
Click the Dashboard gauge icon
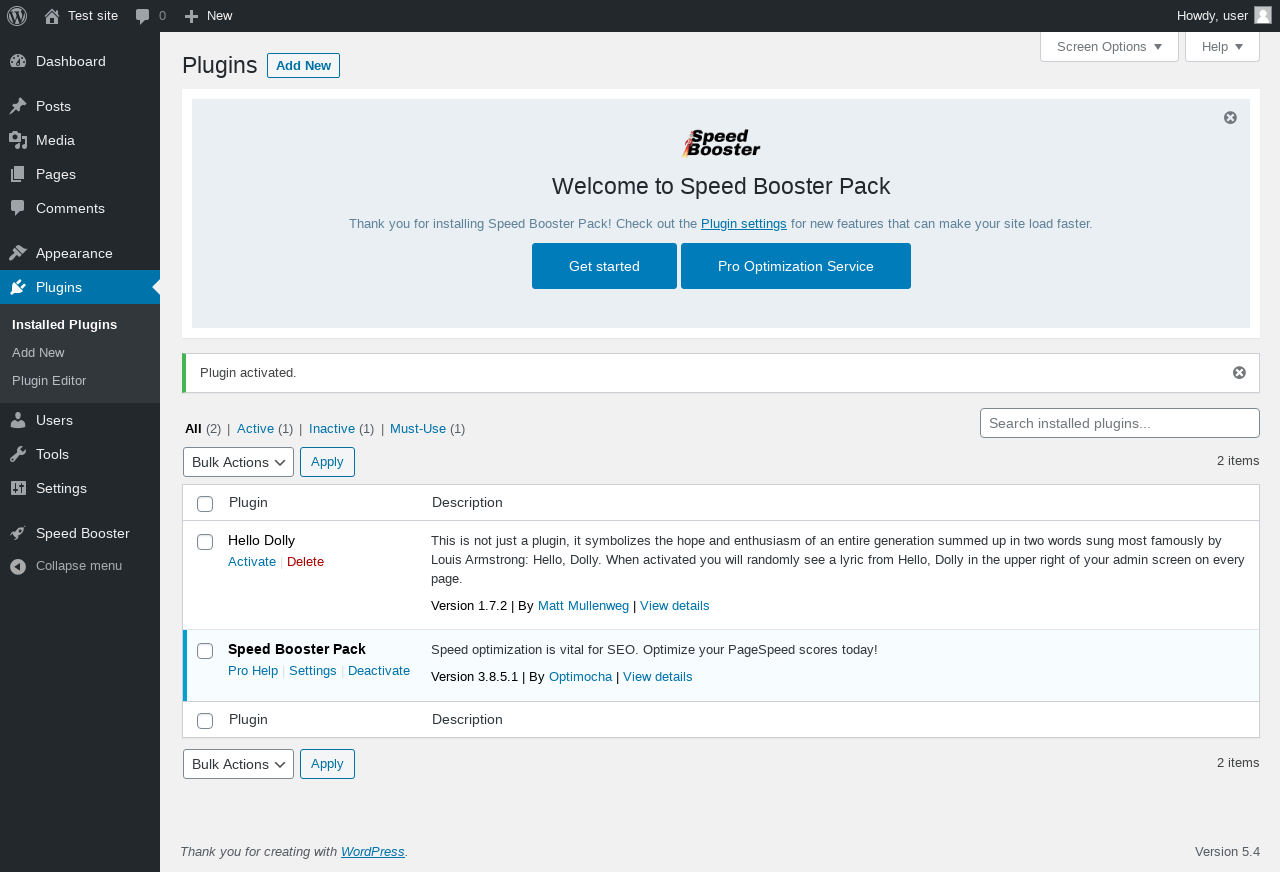[x=18, y=61]
